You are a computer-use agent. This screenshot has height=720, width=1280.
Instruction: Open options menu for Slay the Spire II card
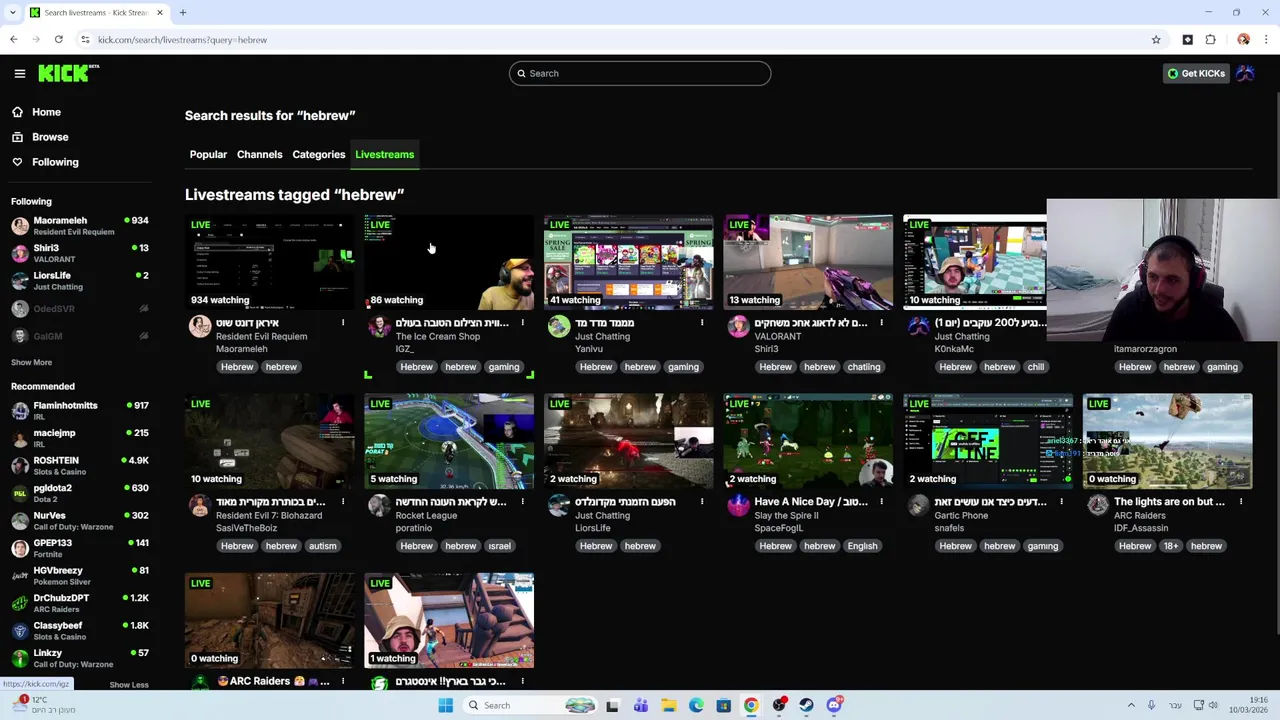click(881, 502)
